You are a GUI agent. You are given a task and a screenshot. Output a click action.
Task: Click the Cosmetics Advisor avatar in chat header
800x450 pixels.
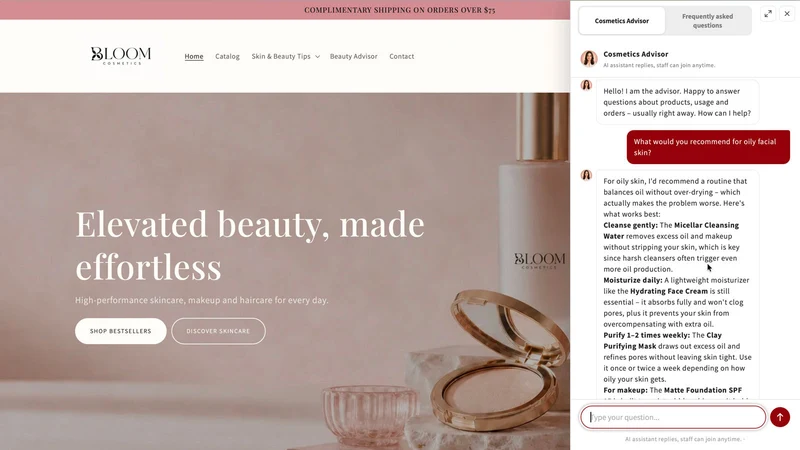coord(589,59)
